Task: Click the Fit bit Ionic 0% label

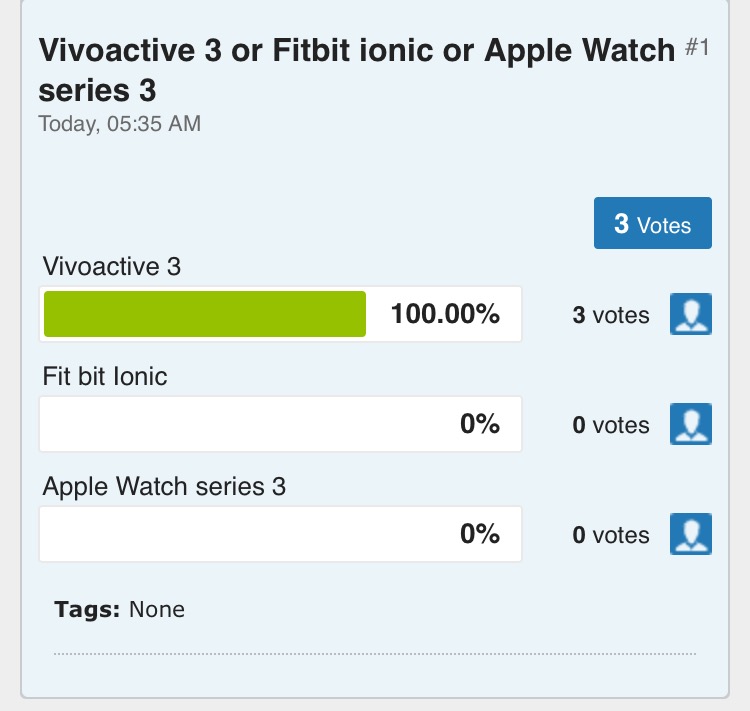Action: pos(479,424)
